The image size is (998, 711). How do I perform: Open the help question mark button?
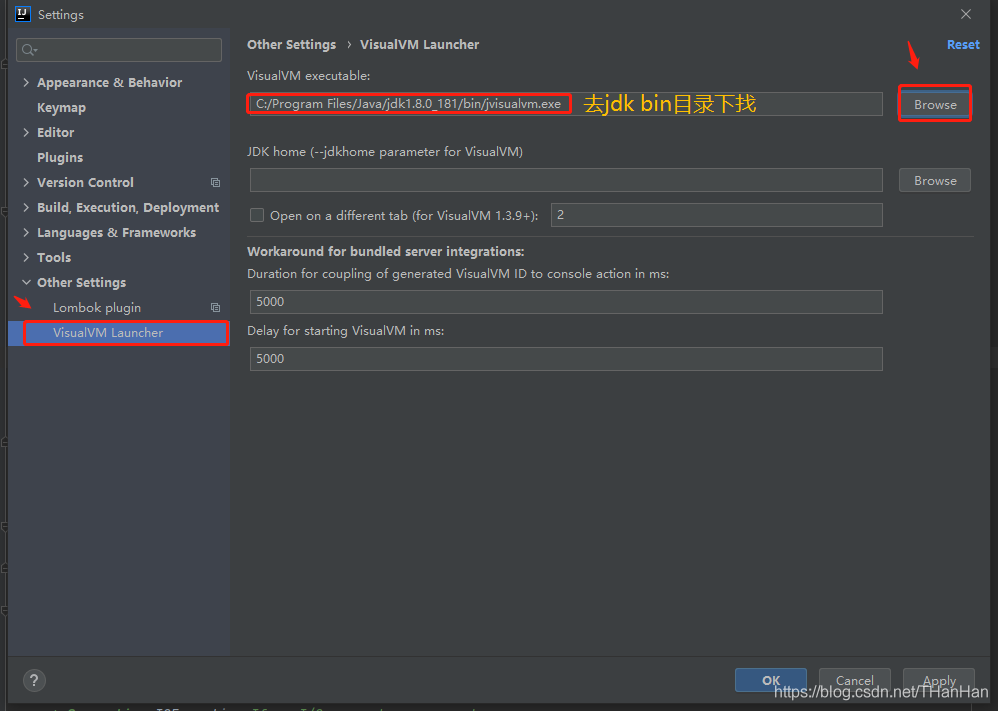pyautogui.click(x=34, y=680)
